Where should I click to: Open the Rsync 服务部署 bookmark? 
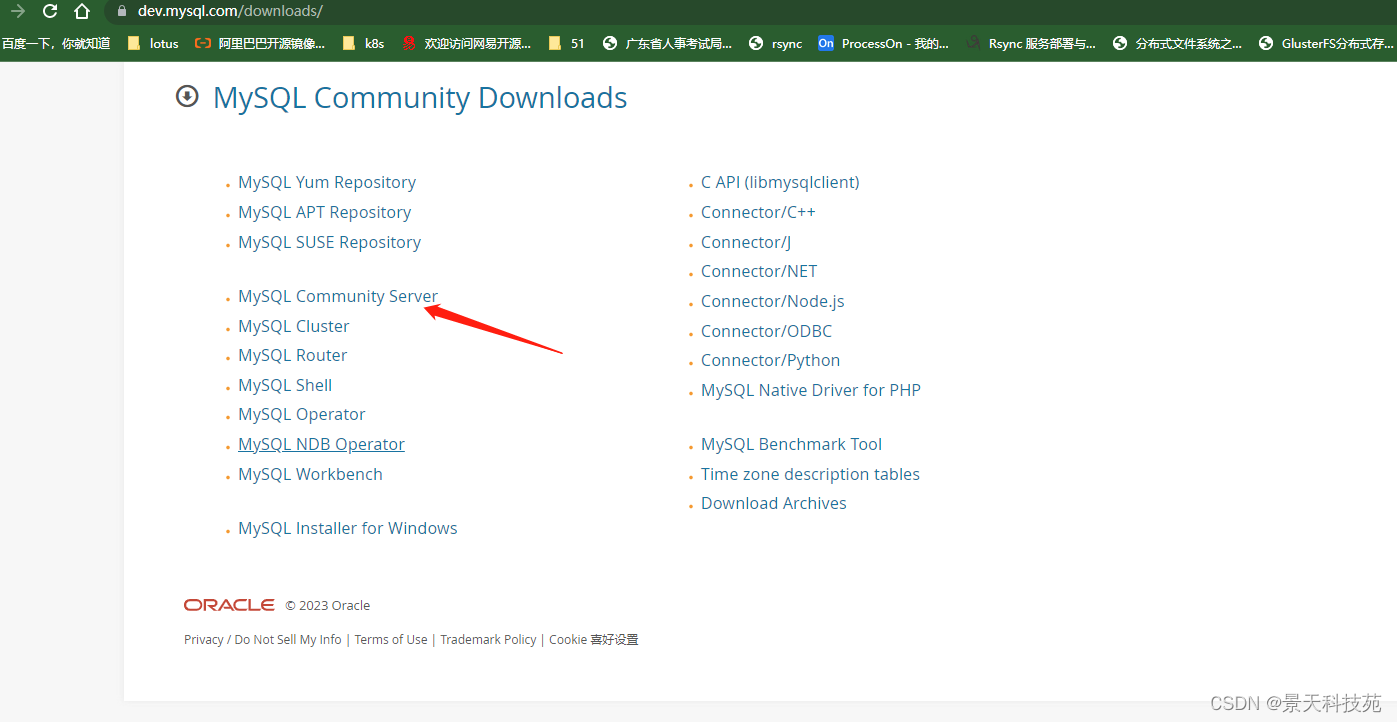point(1030,43)
